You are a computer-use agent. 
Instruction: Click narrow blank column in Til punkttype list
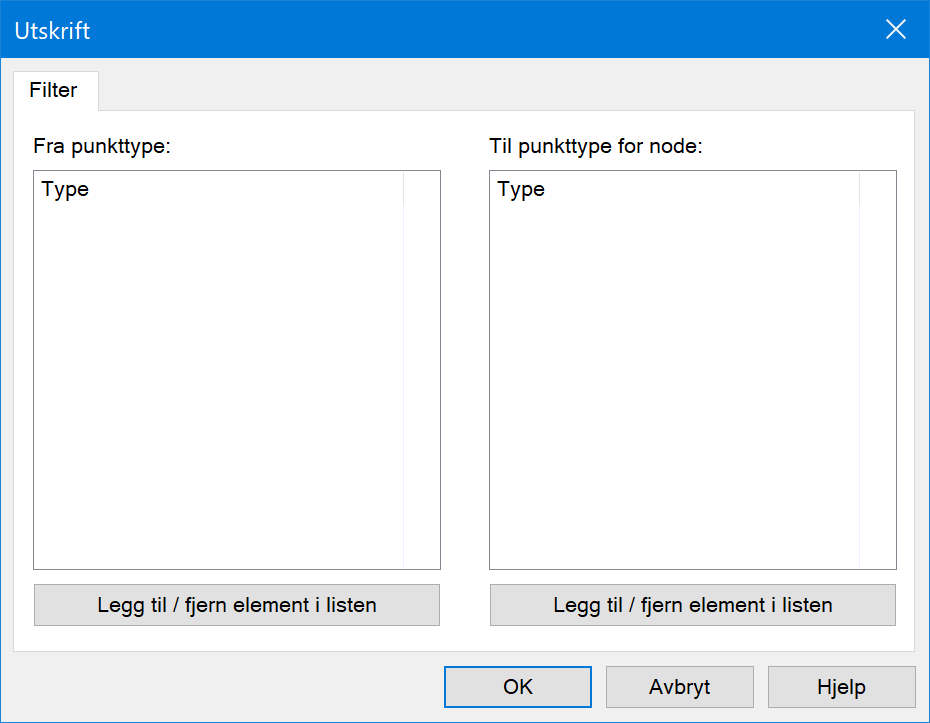click(x=878, y=370)
